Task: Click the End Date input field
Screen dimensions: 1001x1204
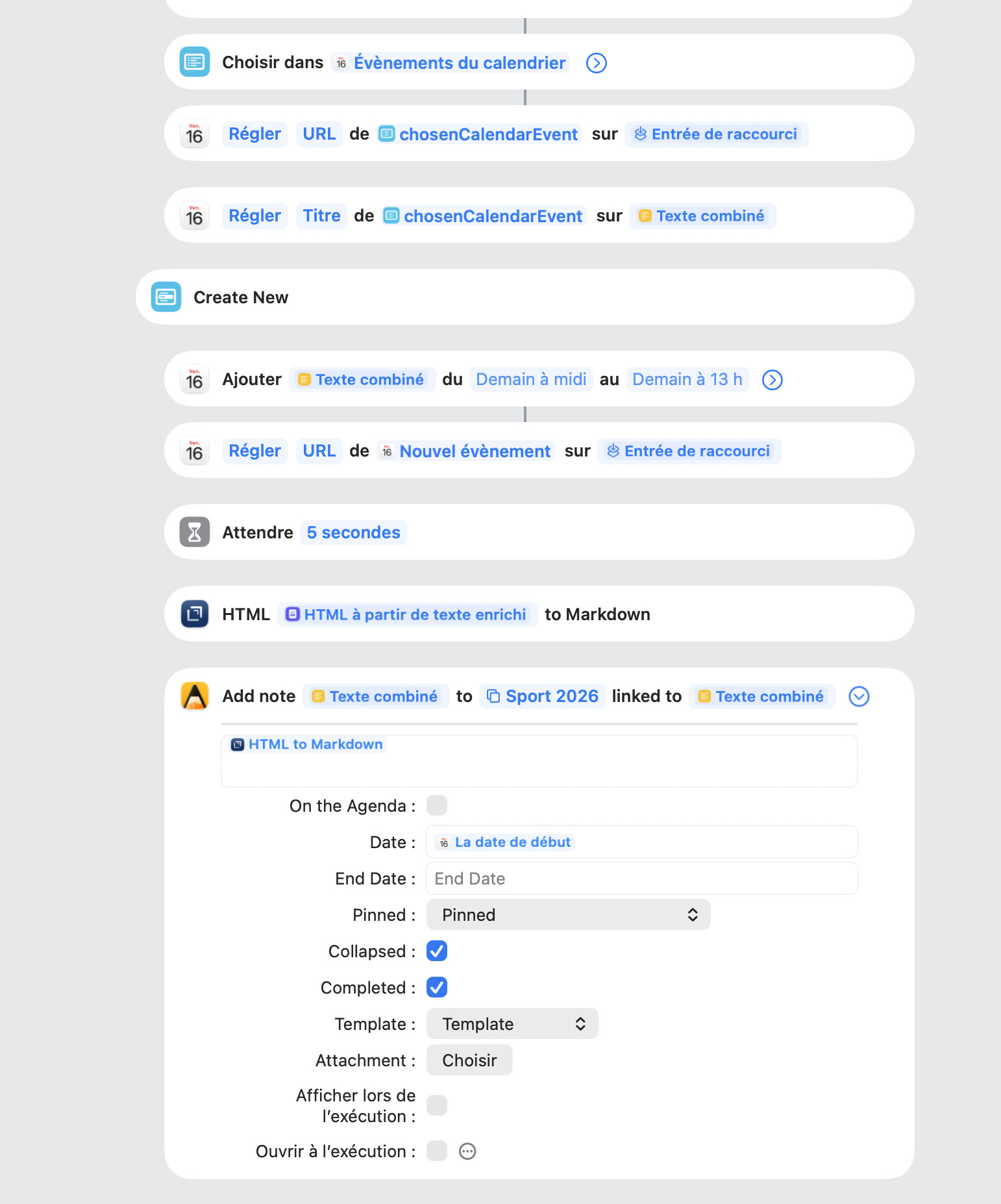Action: tap(641, 879)
